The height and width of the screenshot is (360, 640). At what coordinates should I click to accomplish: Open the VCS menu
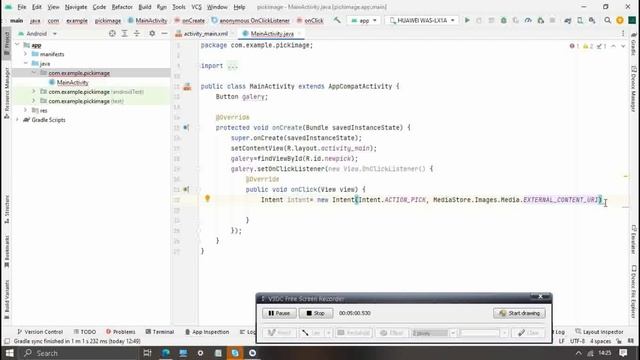[196, 7]
